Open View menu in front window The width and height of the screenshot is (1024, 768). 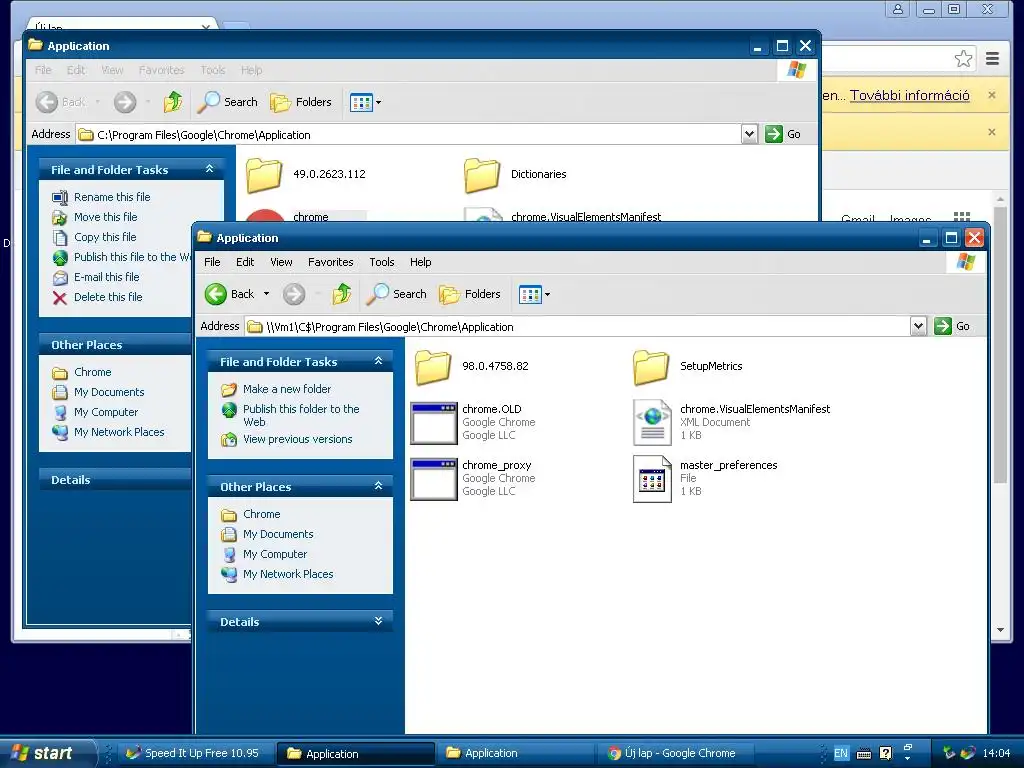pyautogui.click(x=281, y=262)
